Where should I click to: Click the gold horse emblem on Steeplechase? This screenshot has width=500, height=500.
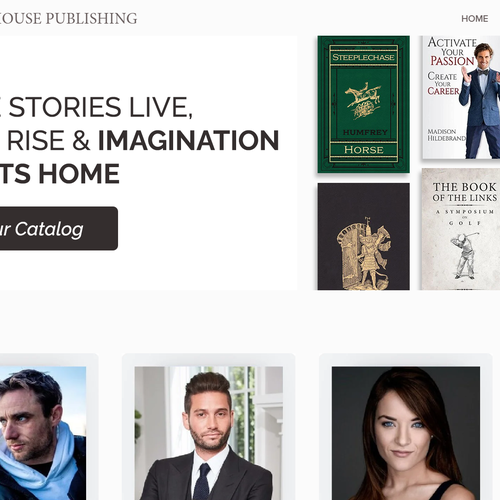point(363,99)
